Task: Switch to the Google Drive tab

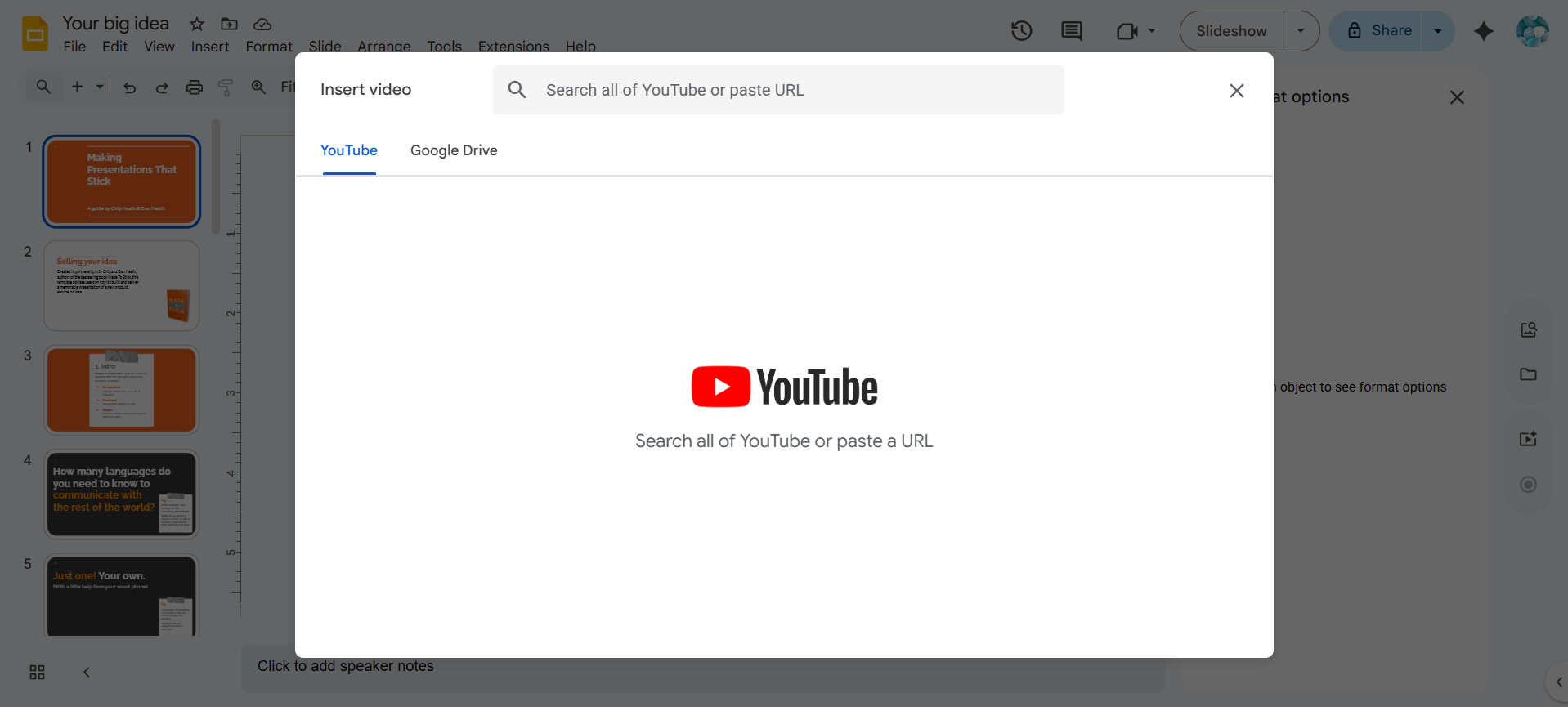Action: [454, 150]
